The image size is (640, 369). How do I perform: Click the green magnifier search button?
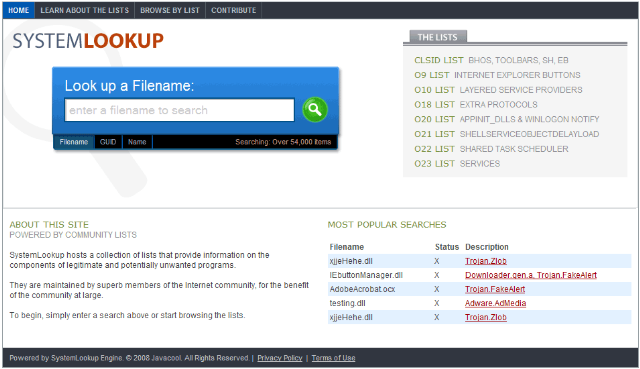coord(315,109)
